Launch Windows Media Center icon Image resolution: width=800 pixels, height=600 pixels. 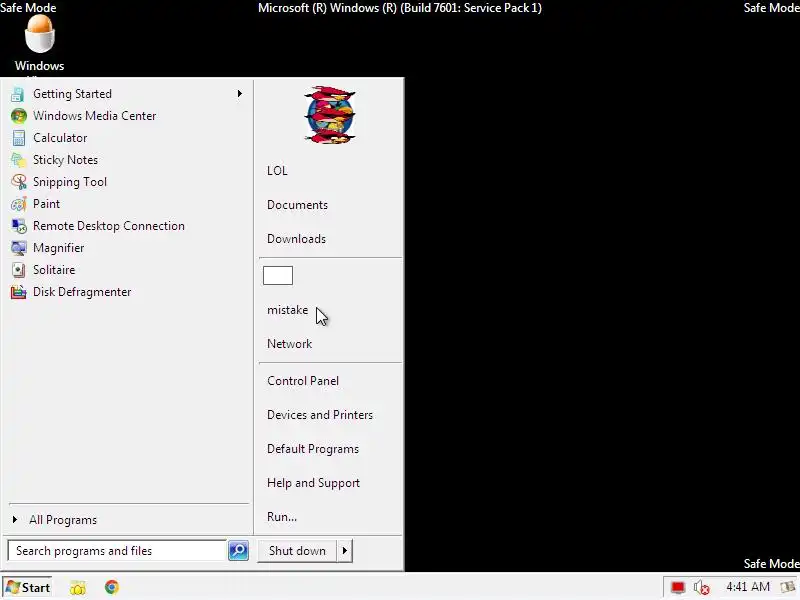[18, 116]
